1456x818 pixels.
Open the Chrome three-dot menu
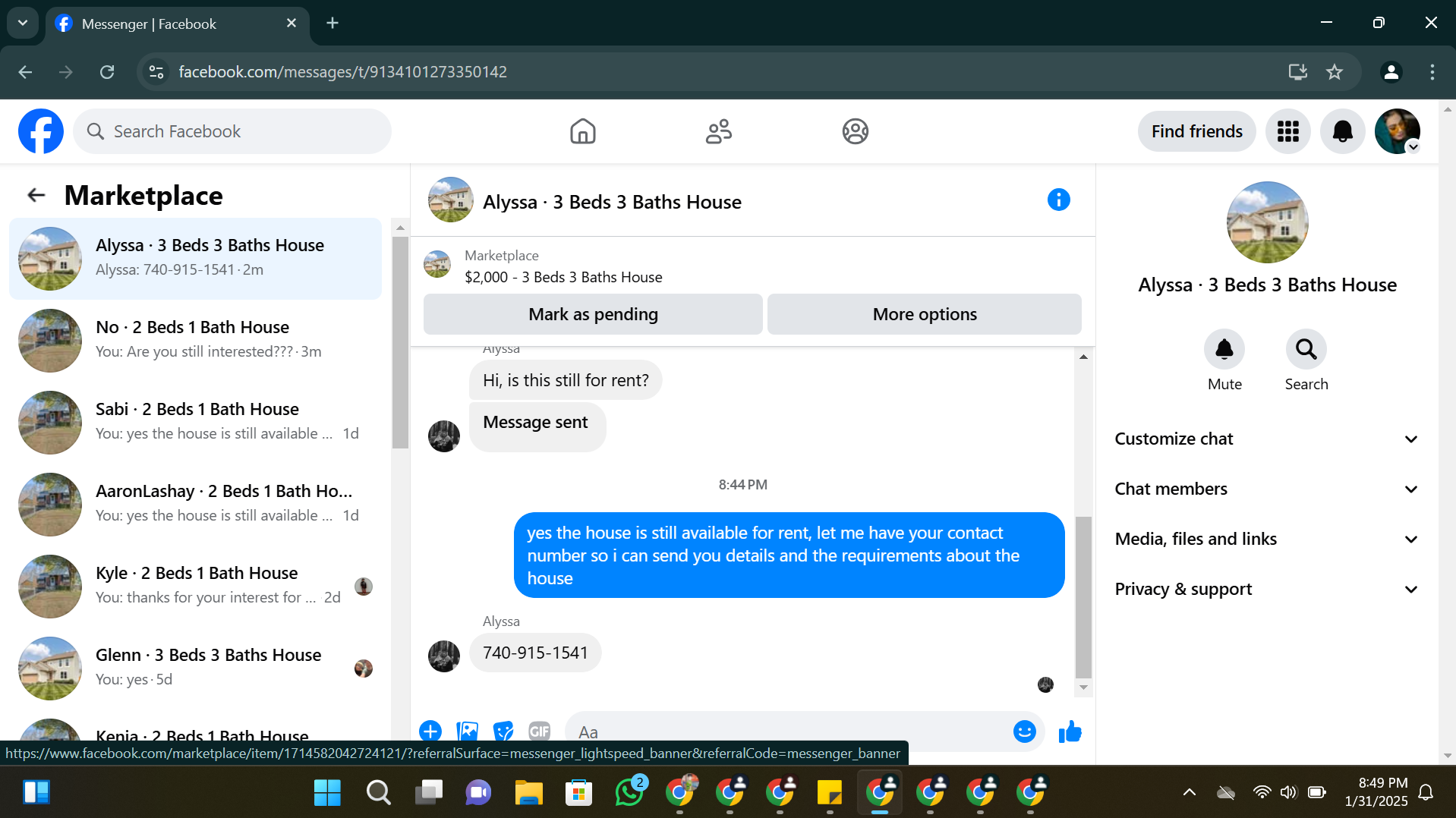[1432, 72]
